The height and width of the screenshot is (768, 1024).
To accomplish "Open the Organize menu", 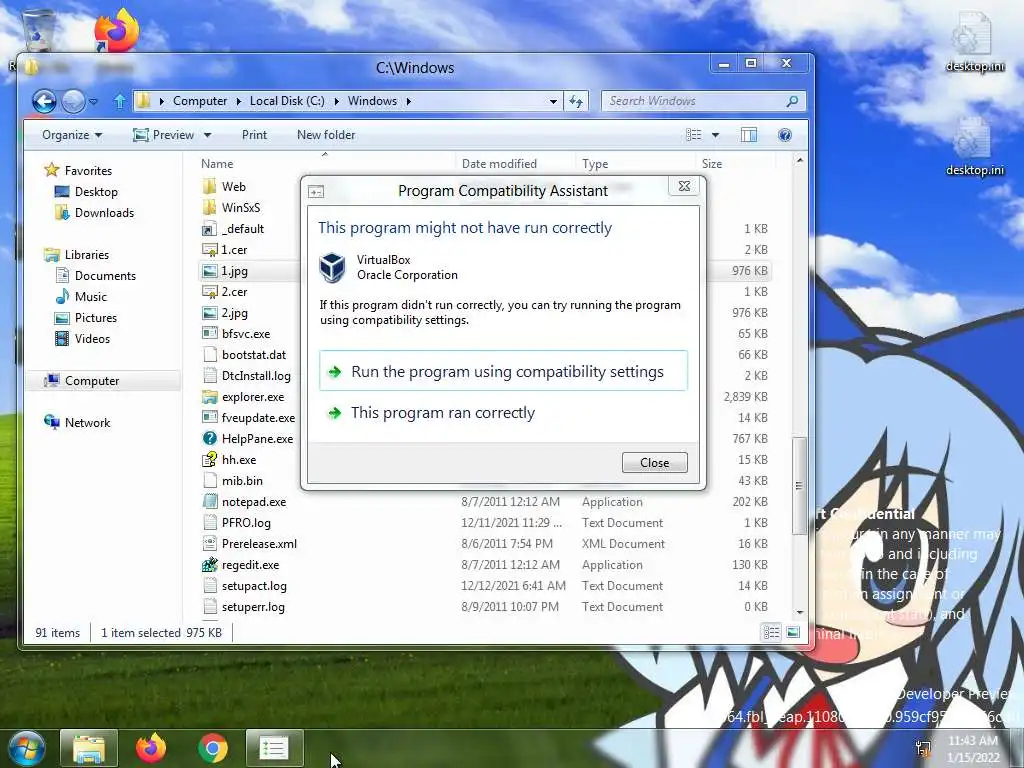I will click(x=72, y=135).
